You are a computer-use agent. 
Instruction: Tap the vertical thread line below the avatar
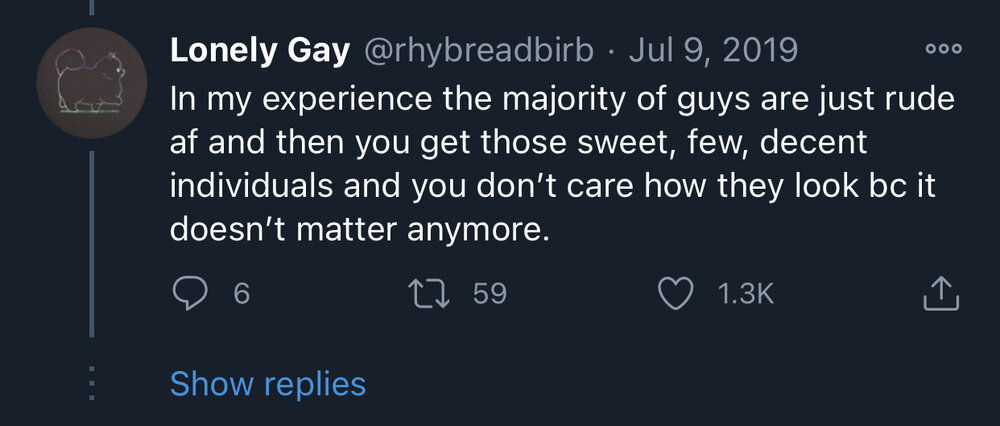(92, 244)
